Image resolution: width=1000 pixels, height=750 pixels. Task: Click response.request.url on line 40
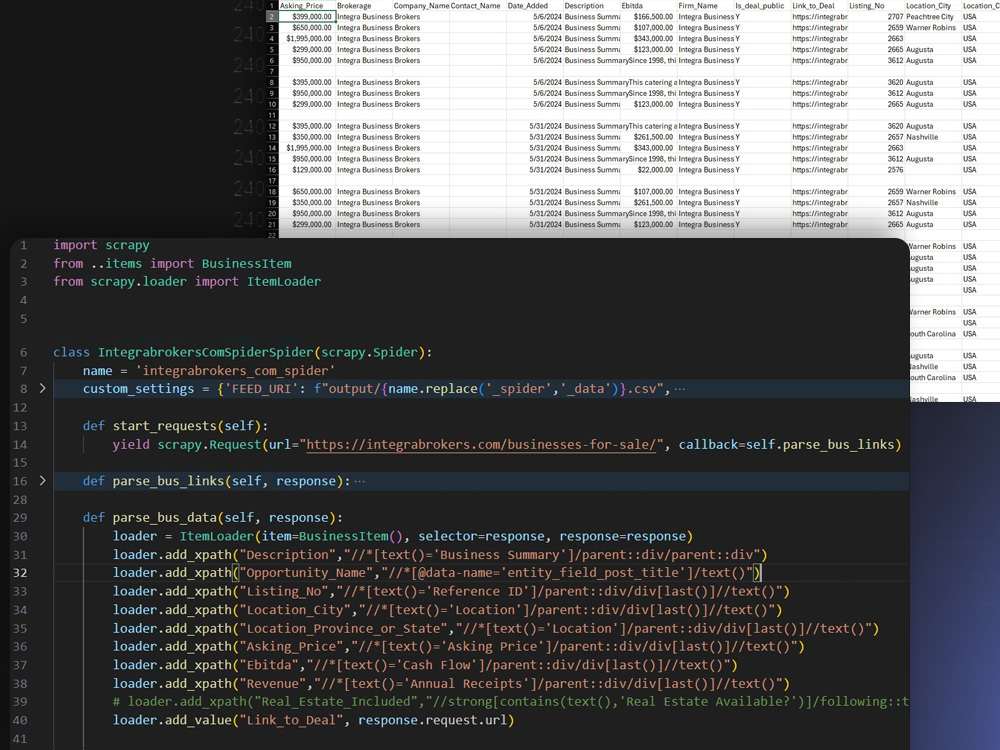[432, 720]
